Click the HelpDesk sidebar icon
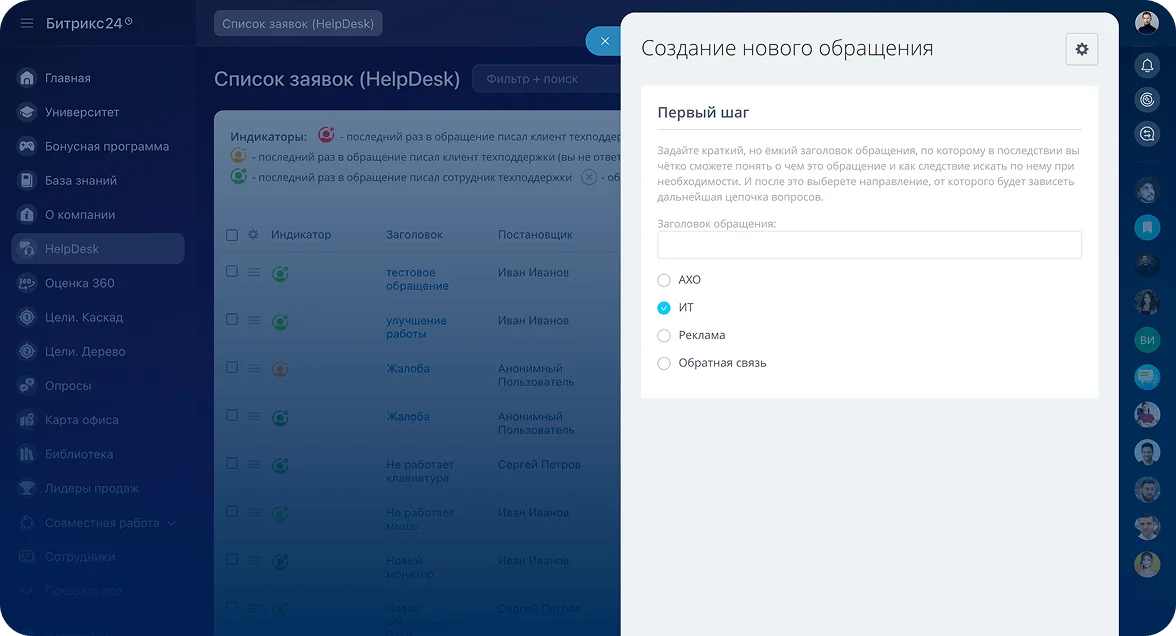This screenshot has height=636, width=1176. (x=27, y=249)
